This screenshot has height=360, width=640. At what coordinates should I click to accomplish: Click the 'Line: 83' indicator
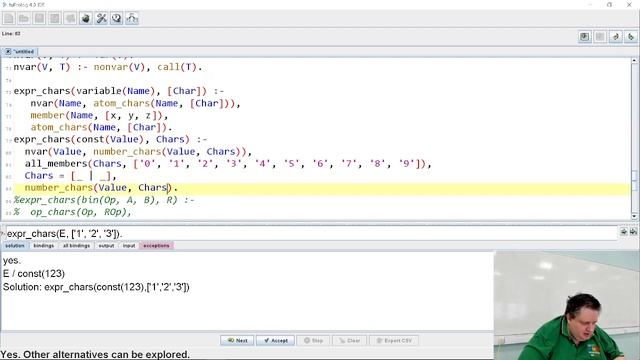[11, 34]
